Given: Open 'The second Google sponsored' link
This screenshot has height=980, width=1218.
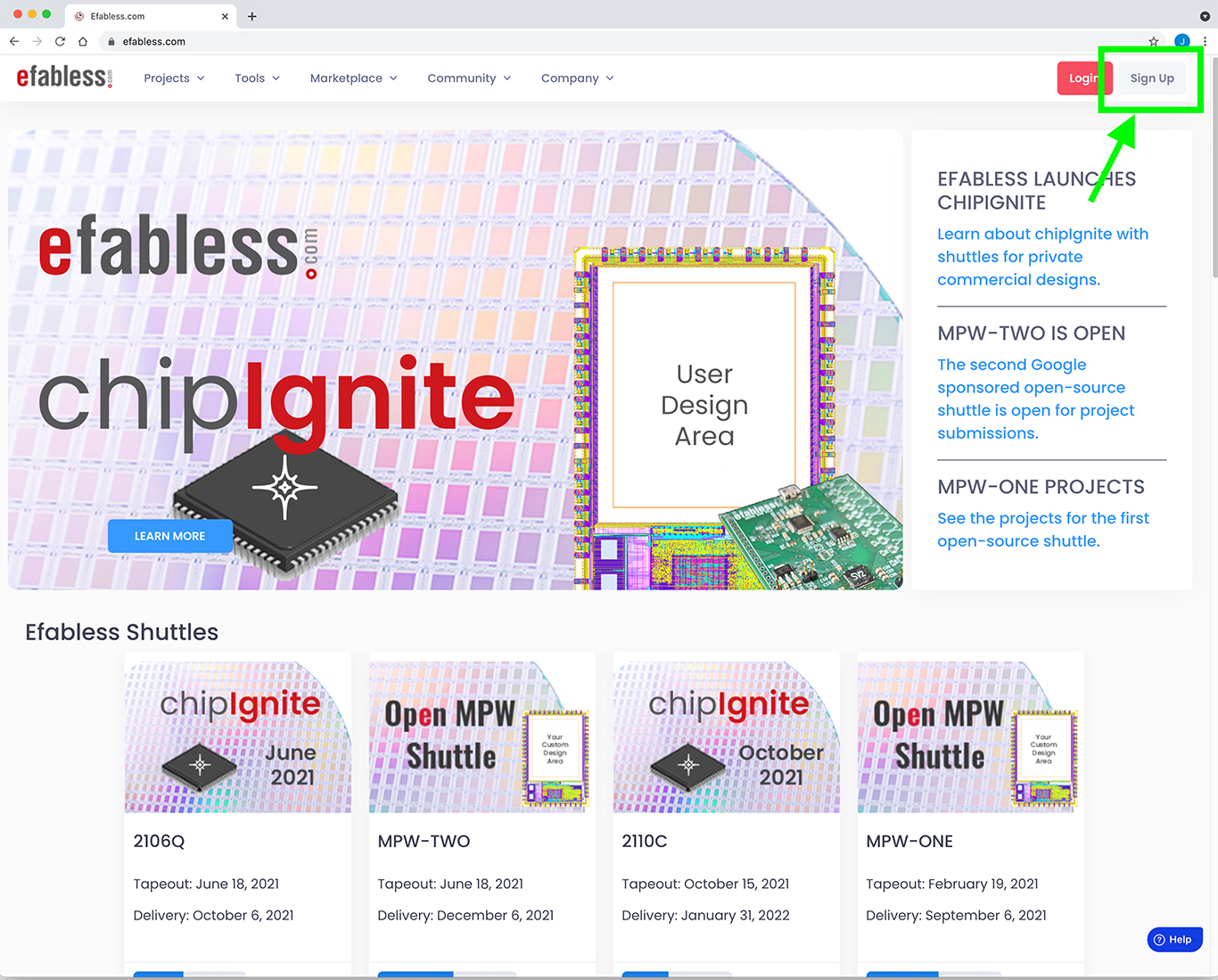Looking at the screenshot, I should tap(1035, 399).
